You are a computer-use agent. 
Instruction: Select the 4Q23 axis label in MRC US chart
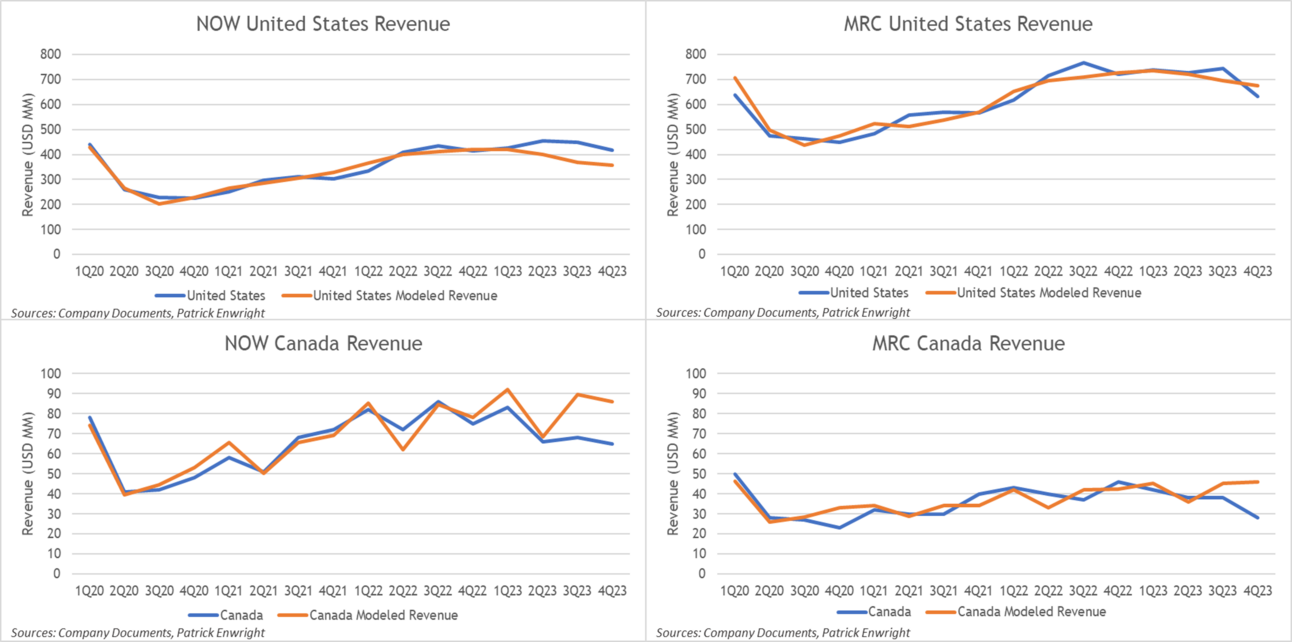pyautogui.click(x=1259, y=270)
